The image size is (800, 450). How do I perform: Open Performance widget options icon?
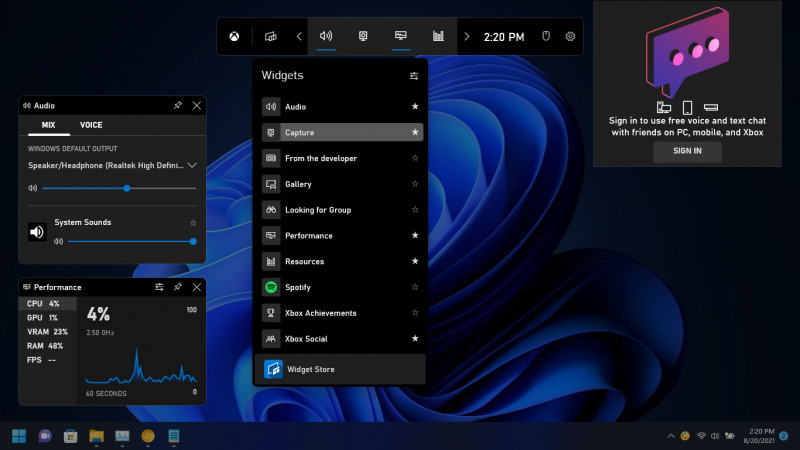[x=159, y=287]
